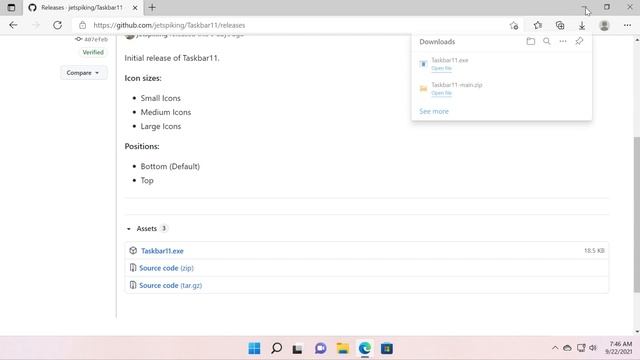
Task: Open file link under Taskbar11-main.zip download
Action: [x=441, y=93]
